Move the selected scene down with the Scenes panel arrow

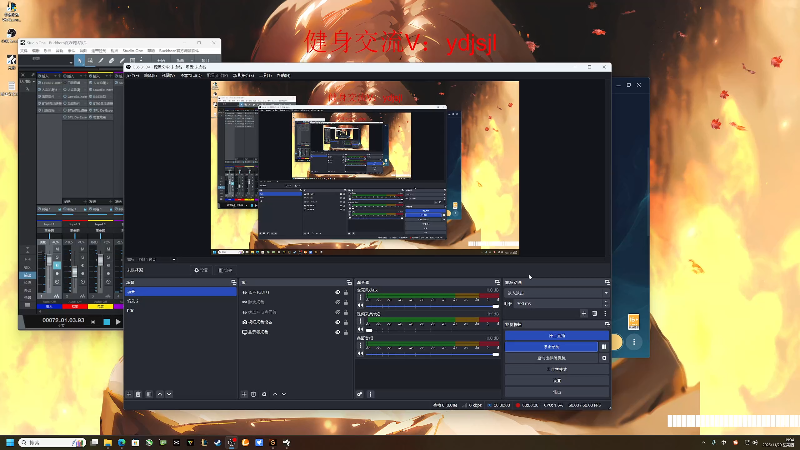[x=169, y=394]
